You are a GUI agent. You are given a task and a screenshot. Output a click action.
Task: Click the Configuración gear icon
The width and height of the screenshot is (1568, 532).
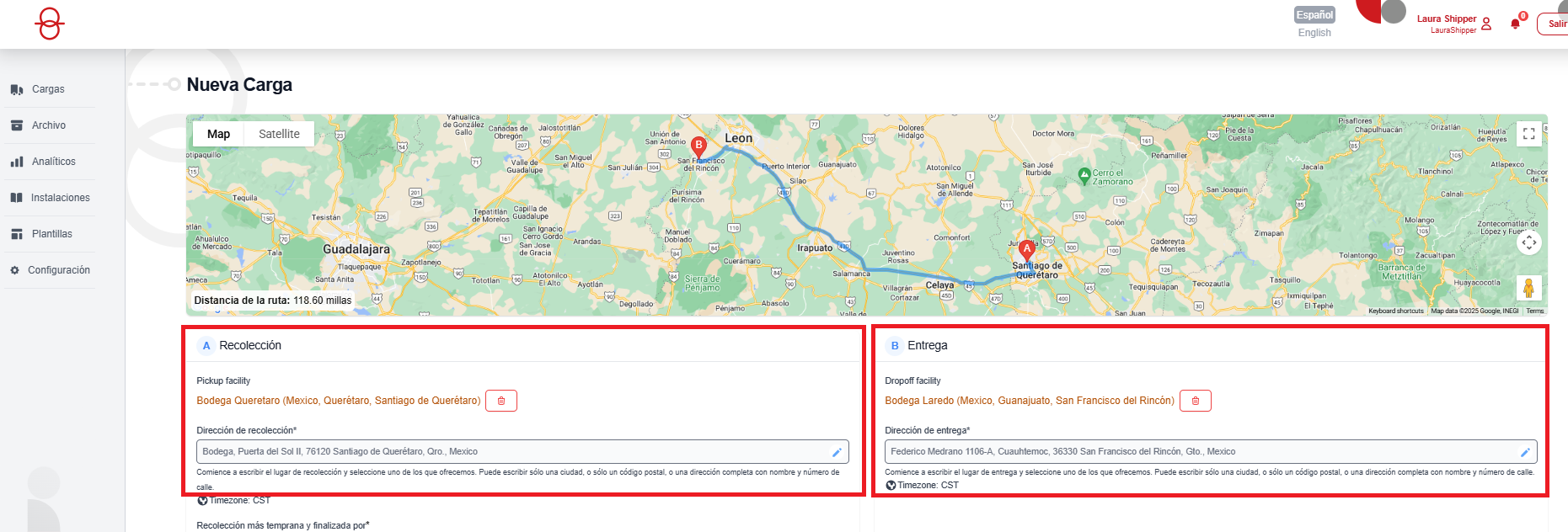click(x=14, y=270)
